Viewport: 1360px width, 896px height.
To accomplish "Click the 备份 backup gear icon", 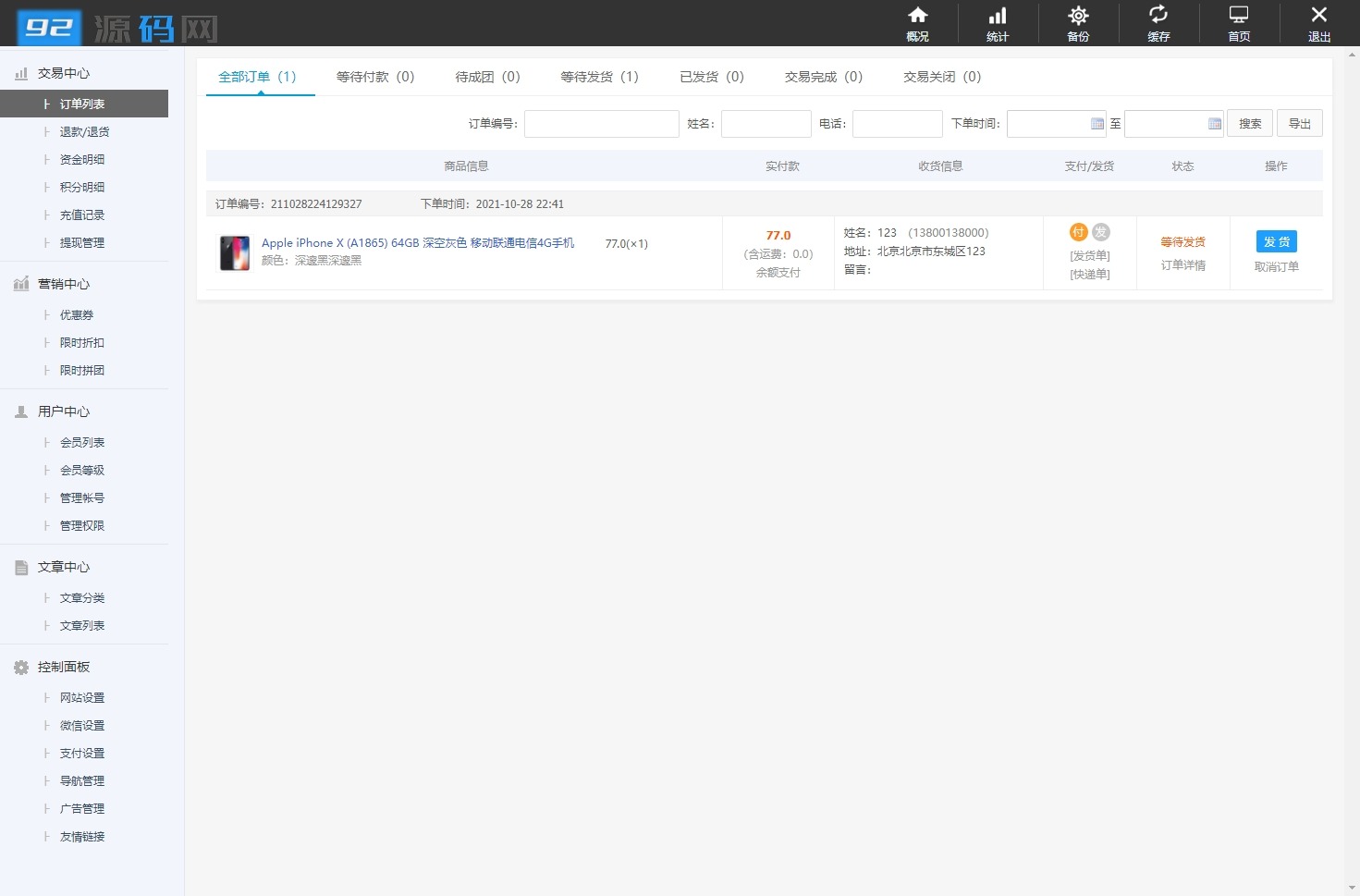I will click(1078, 16).
